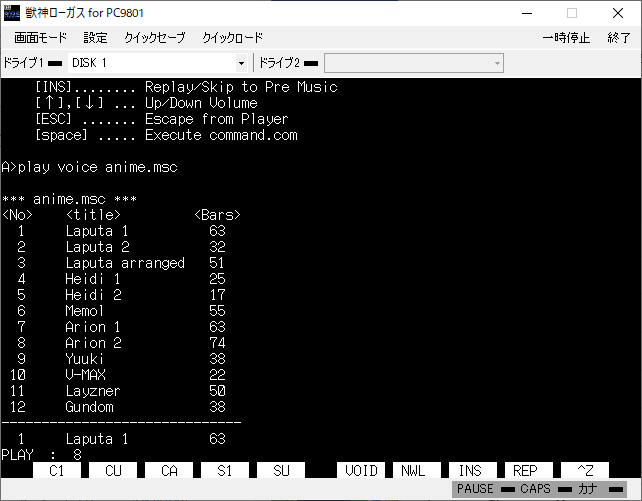Screen dimensions: 642x501
Task: Click the クイックセーブ menu item
Action: click(155, 38)
